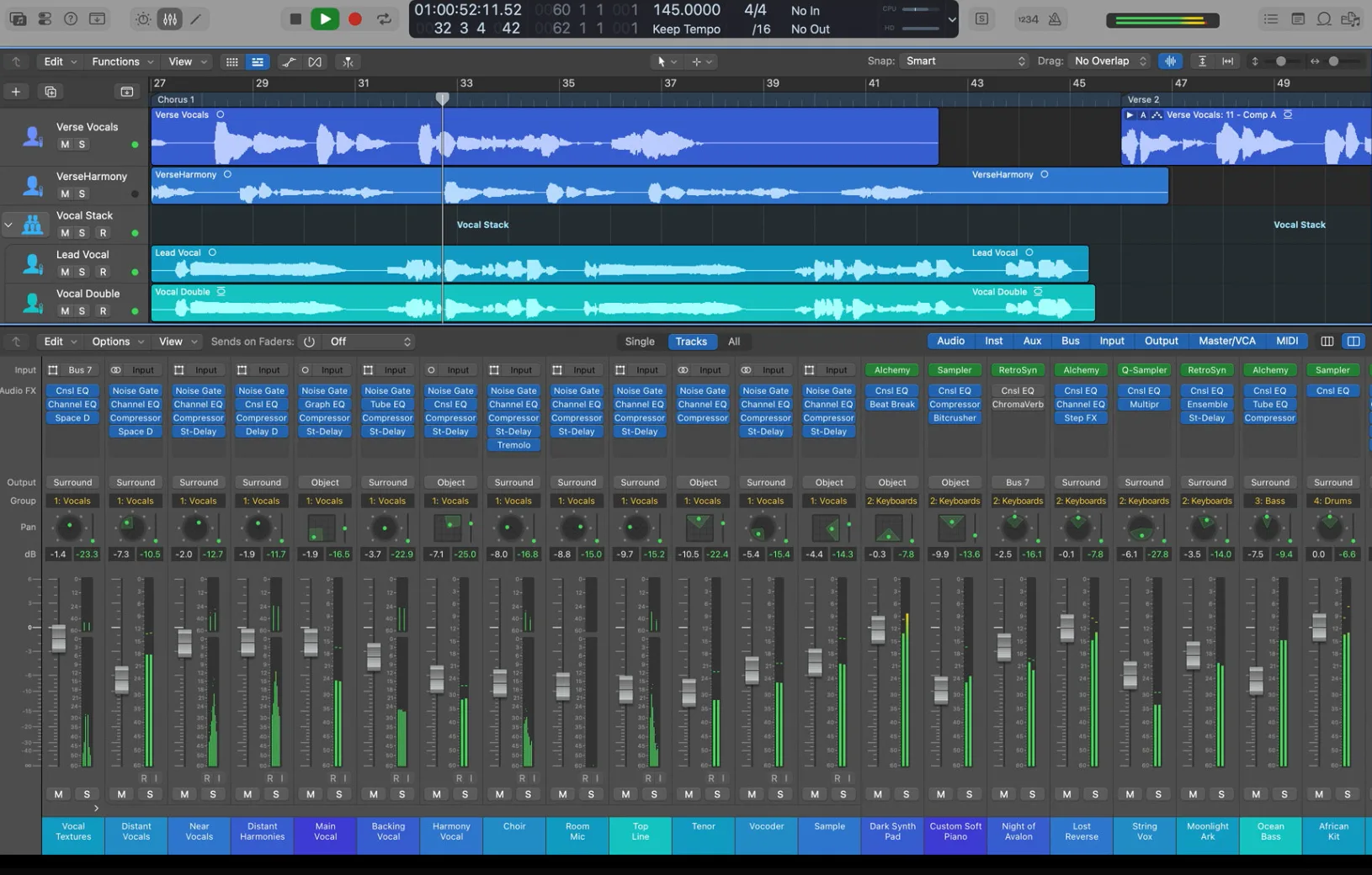This screenshot has height=875, width=1372.
Task: Open the Snap Smart pop-up menu
Action: tap(965, 61)
